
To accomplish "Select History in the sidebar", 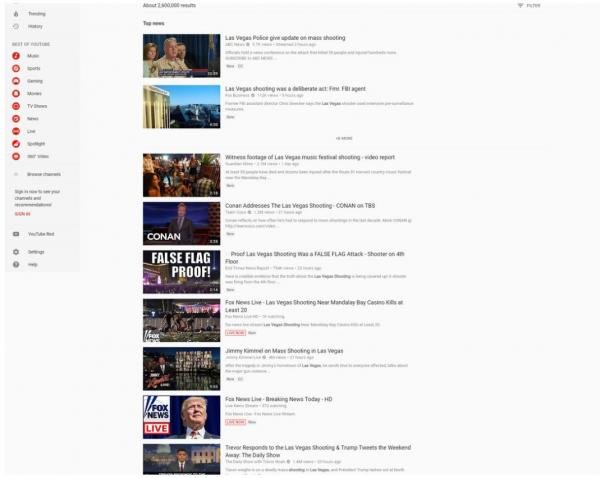I will [35, 26].
